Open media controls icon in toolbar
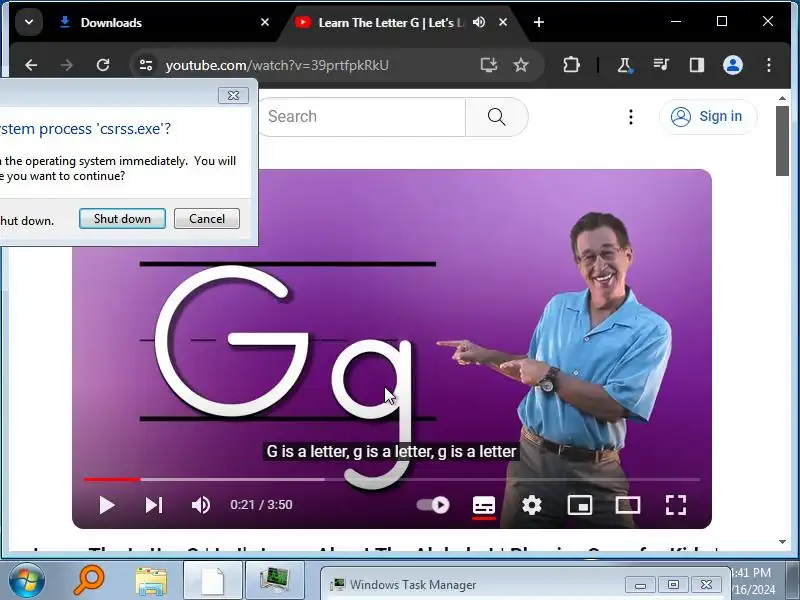 pyautogui.click(x=661, y=65)
